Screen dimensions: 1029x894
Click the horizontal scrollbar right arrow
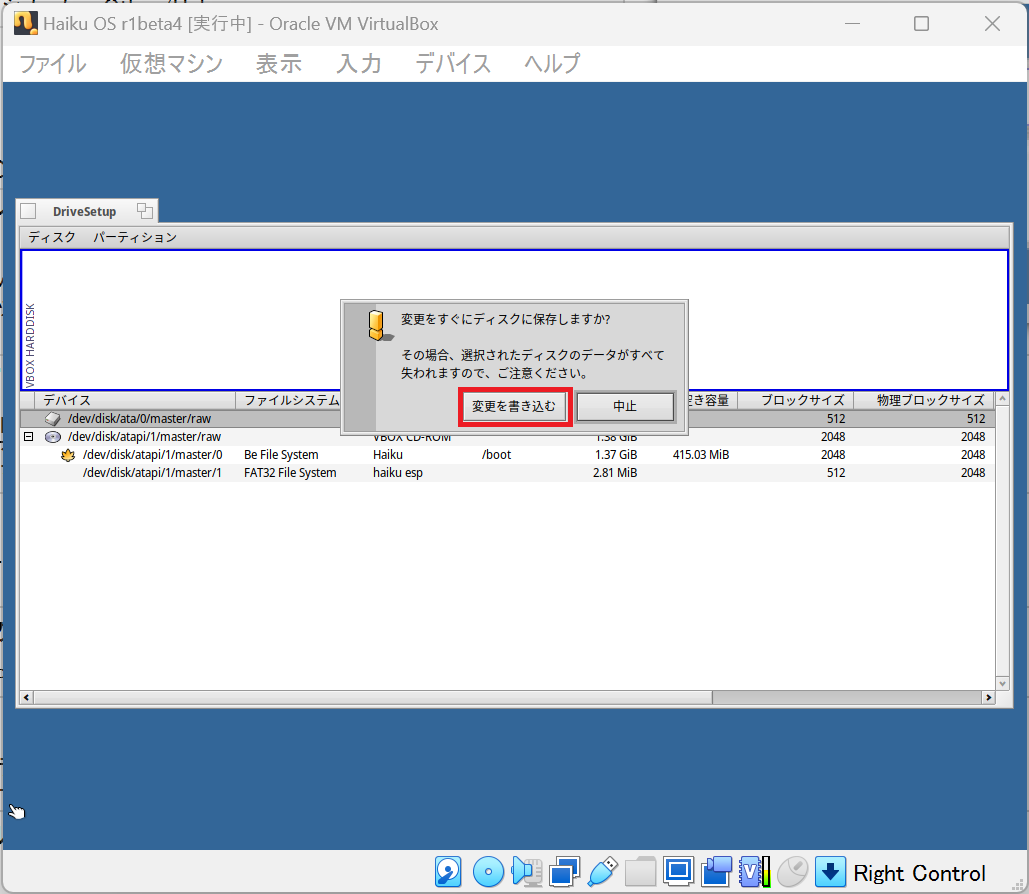pos(988,697)
